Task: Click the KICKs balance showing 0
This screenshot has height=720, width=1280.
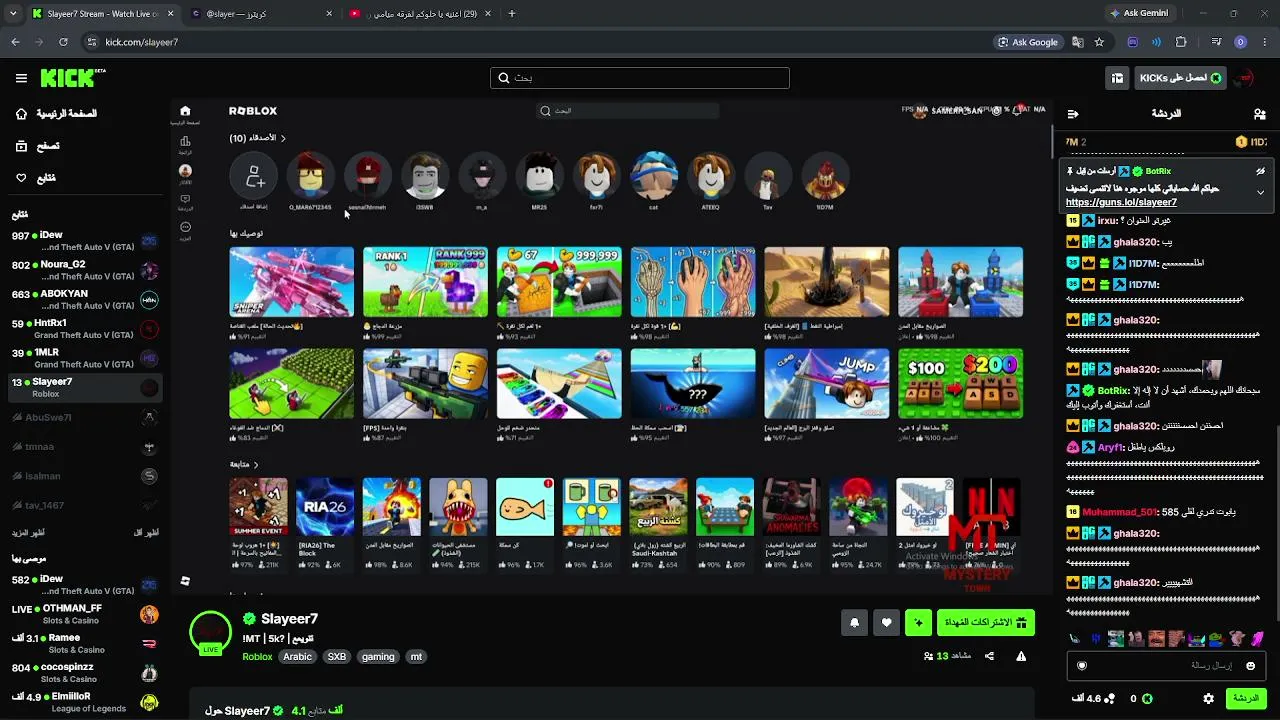Action: 1141,698
